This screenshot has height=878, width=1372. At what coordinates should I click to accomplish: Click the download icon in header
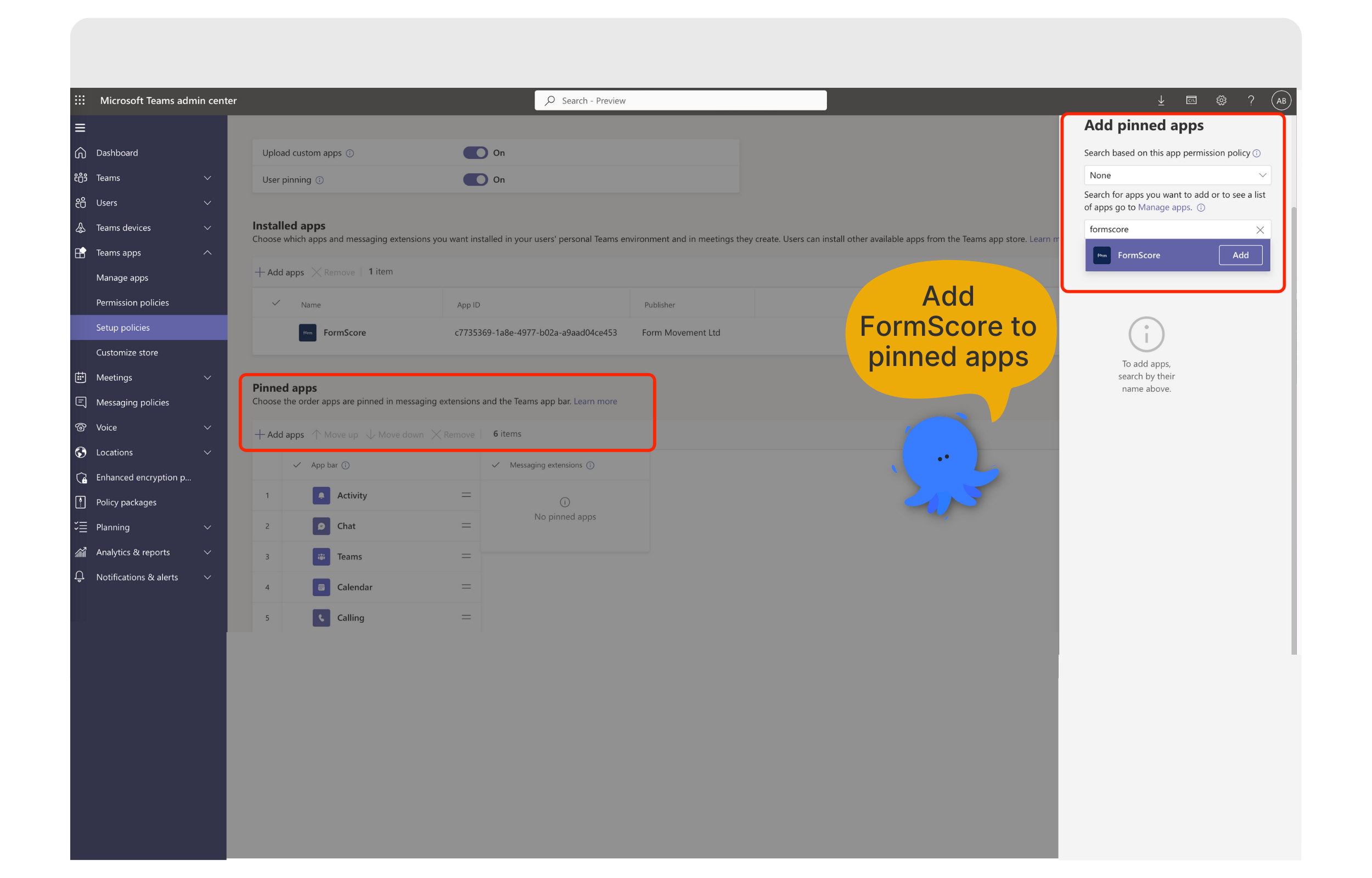tap(1161, 100)
